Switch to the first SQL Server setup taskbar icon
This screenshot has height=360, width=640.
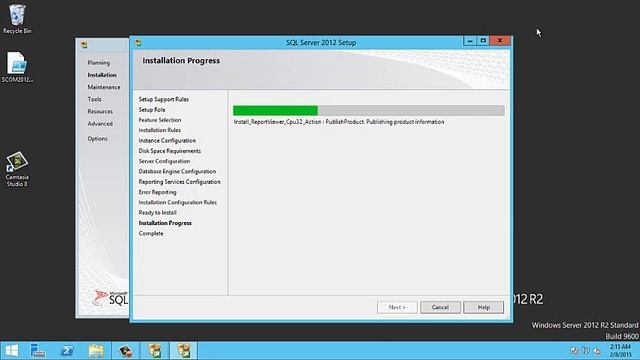click(x=155, y=351)
